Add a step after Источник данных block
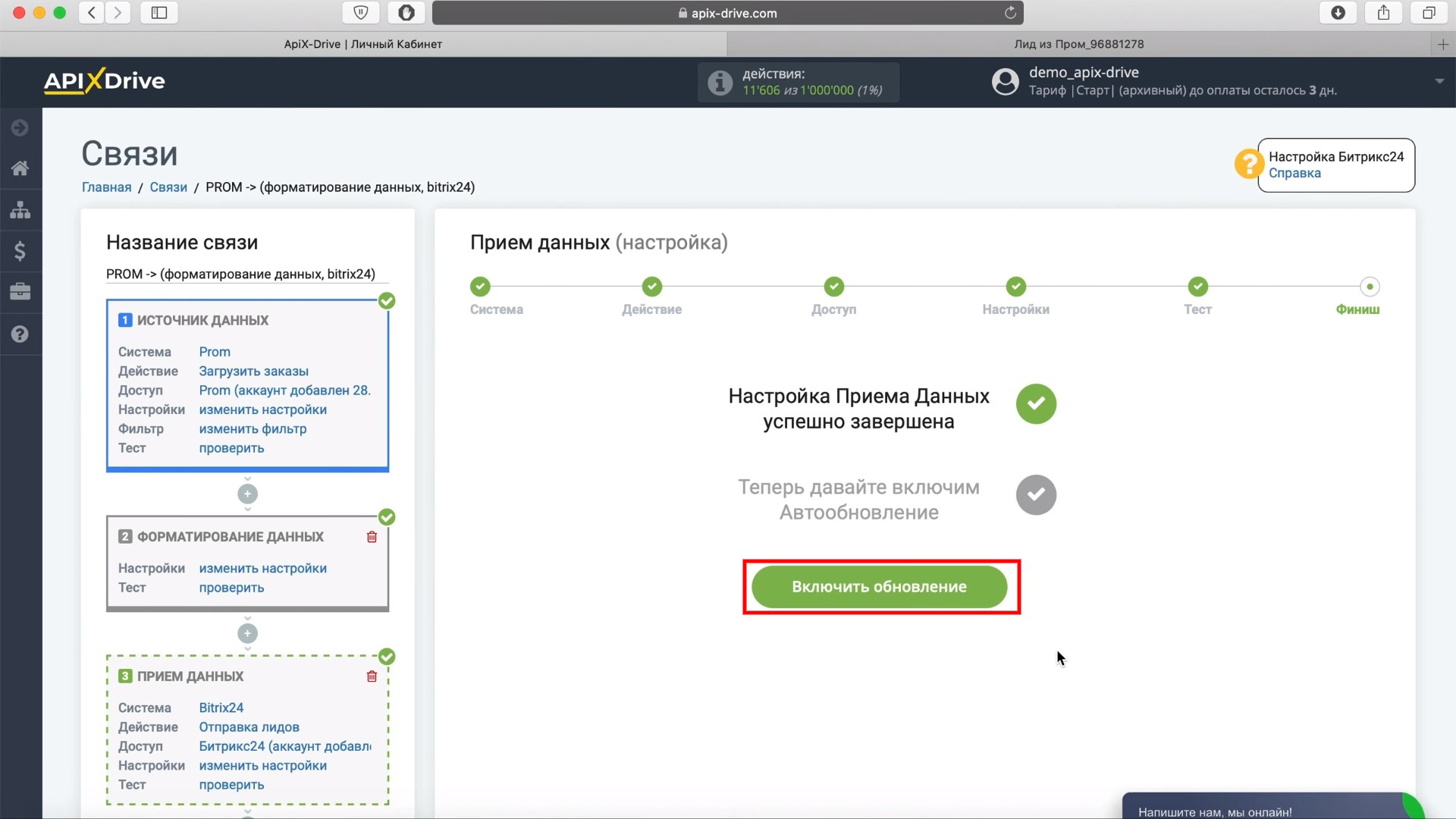Image resolution: width=1456 pixels, height=819 pixels. coord(247,494)
